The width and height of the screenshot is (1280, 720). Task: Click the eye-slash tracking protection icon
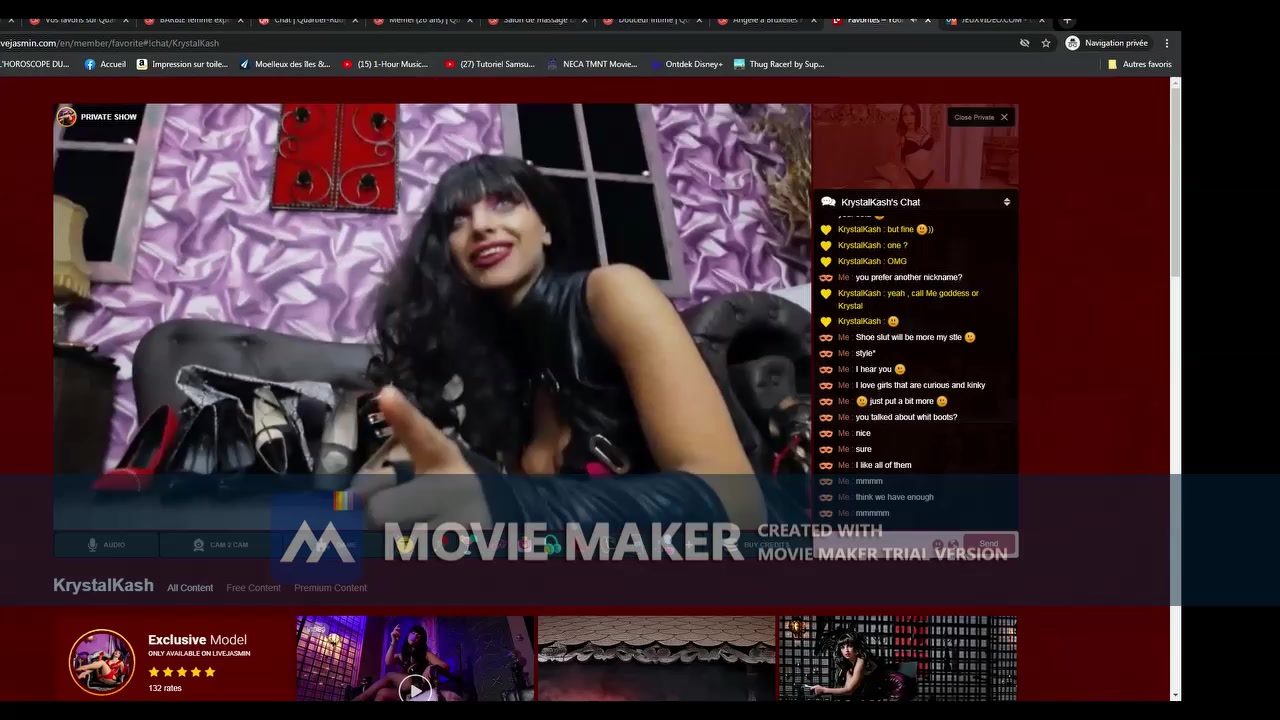1024,43
